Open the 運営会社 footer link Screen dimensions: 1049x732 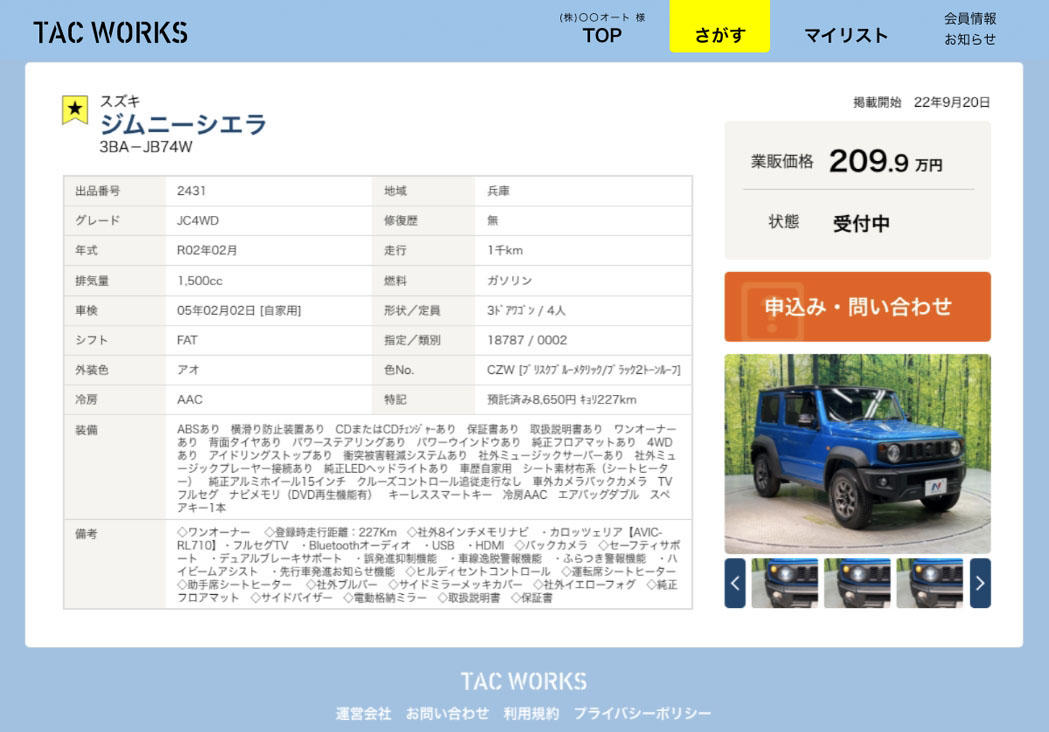tap(363, 713)
